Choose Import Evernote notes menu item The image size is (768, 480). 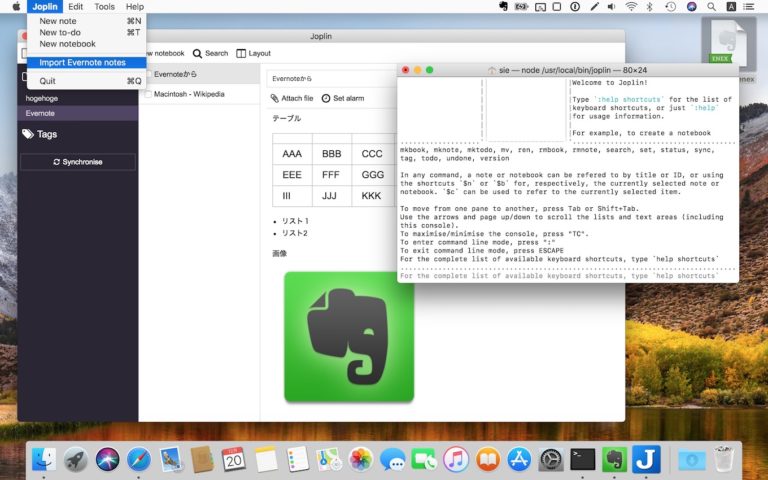tap(82, 62)
